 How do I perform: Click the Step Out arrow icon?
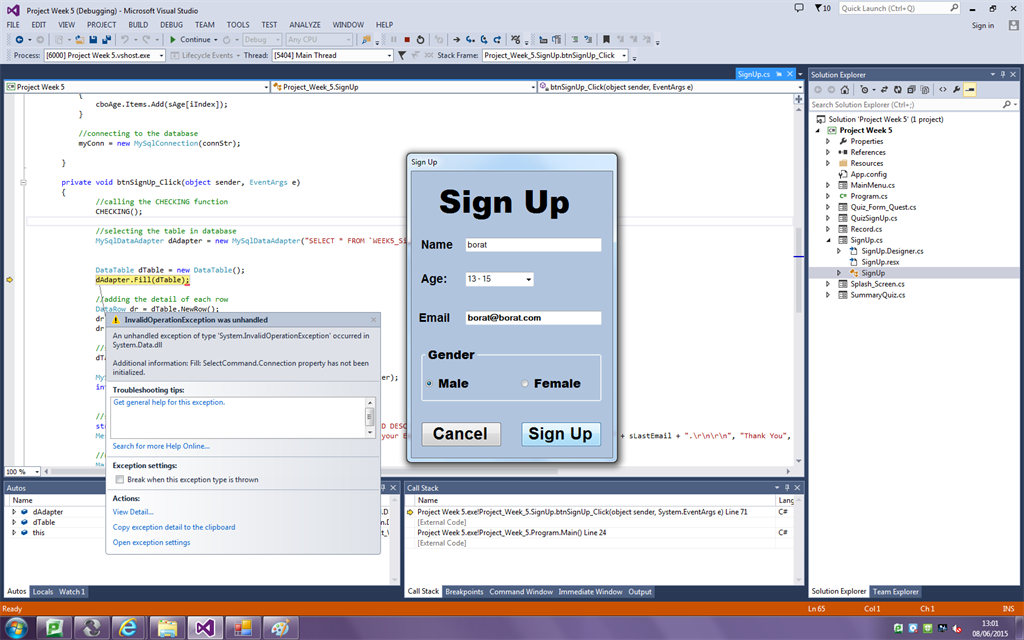pos(497,40)
